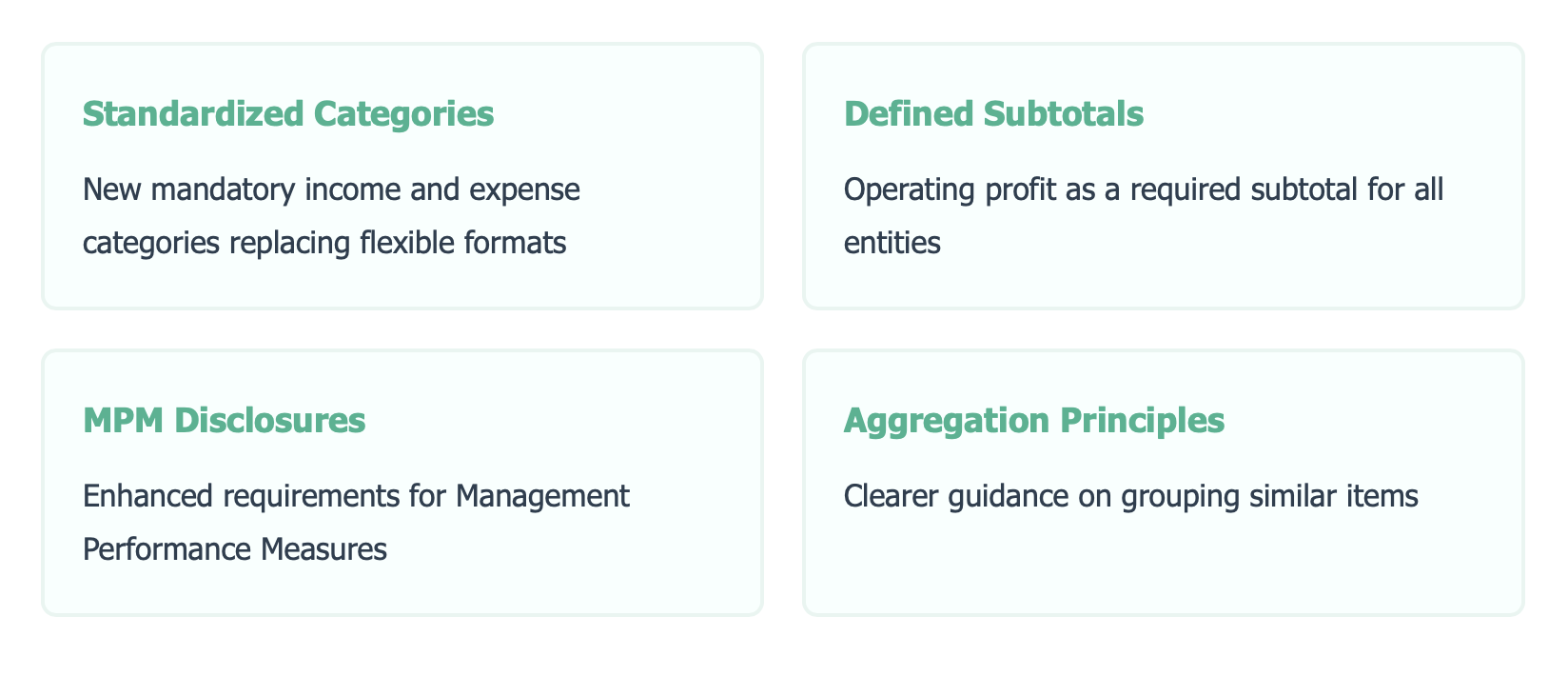
Task: Click the MPM Disclosures card description text
Action: point(356,523)
